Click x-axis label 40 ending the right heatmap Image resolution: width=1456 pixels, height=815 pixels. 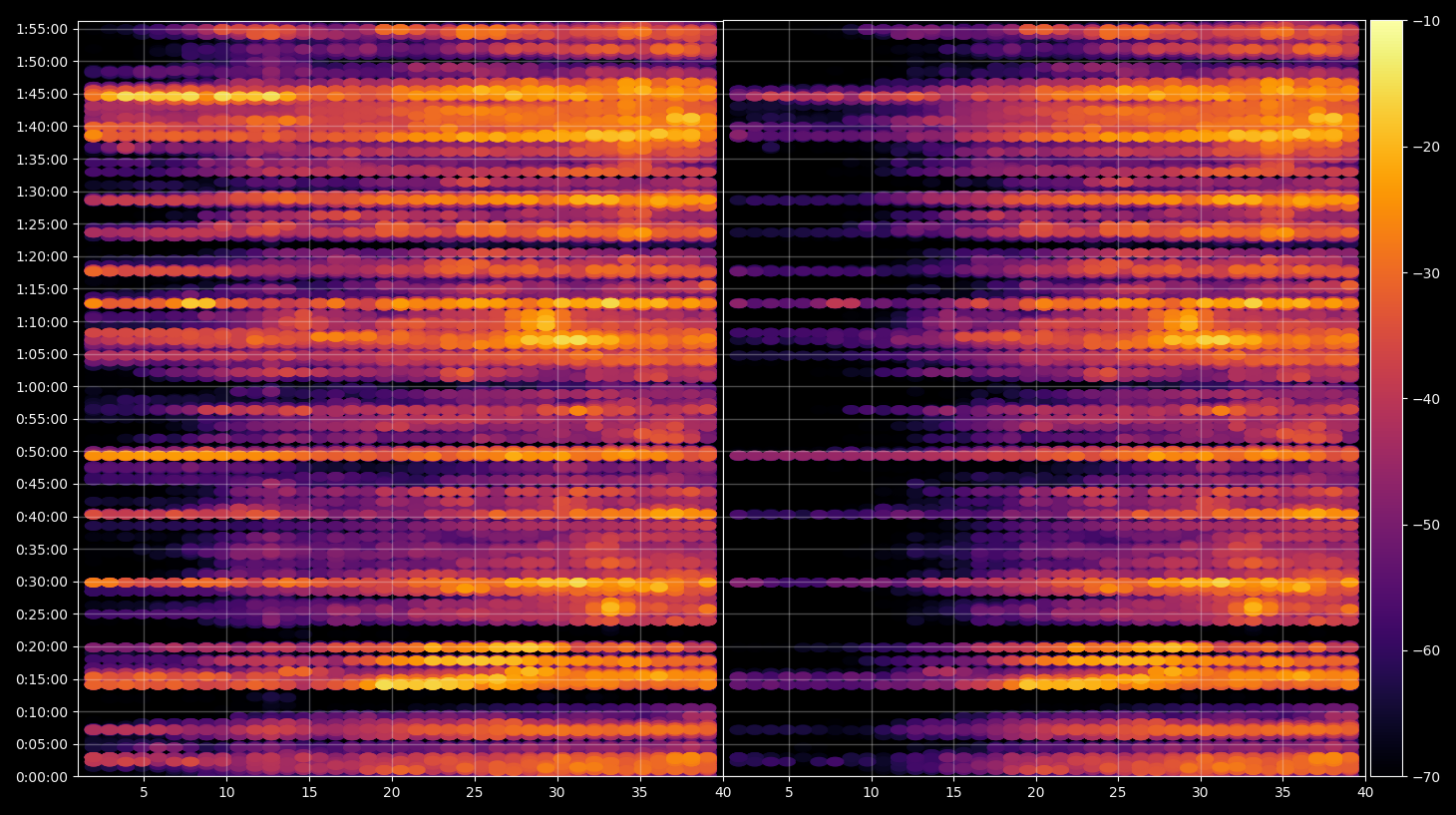pos(1365,793)
